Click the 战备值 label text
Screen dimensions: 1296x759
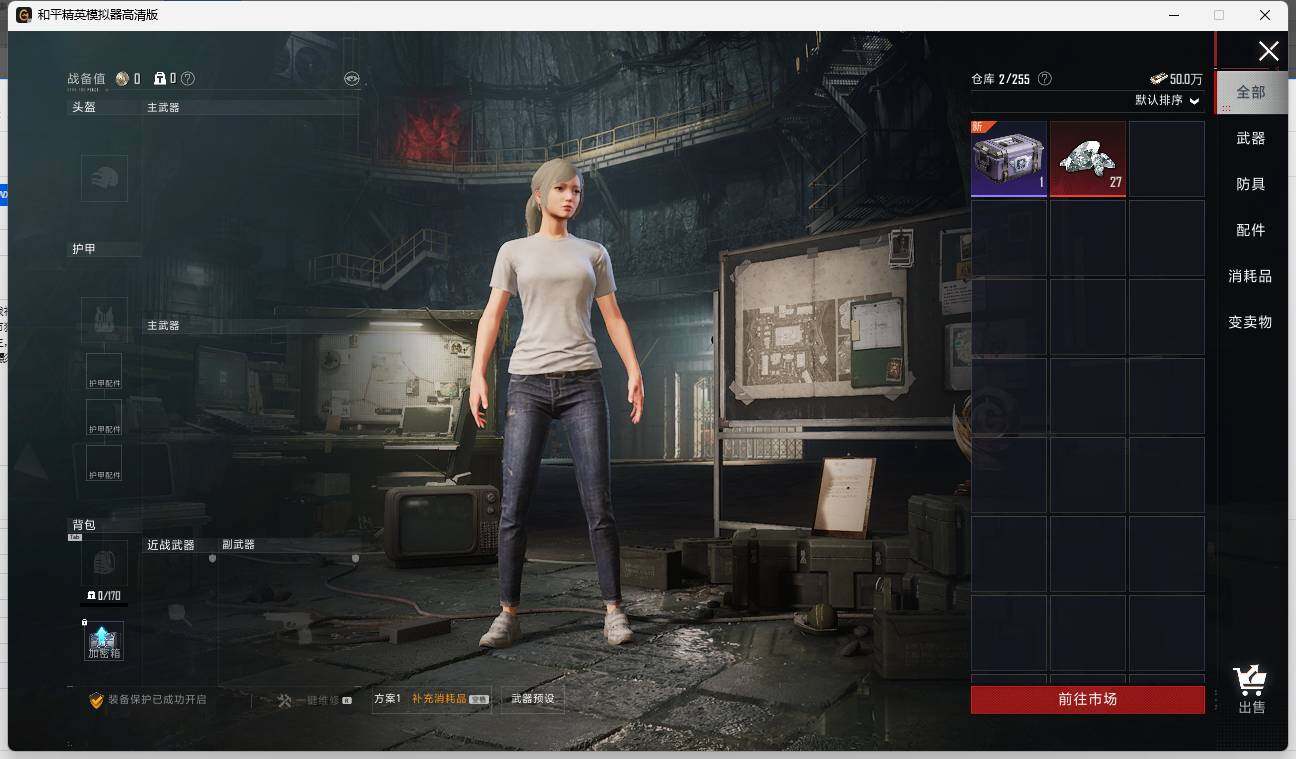coord(86,79)
